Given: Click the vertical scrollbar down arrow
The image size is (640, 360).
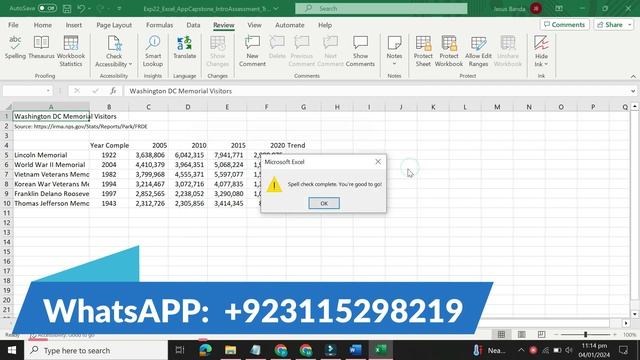Looking at the screenshot, I should point(634,314).
